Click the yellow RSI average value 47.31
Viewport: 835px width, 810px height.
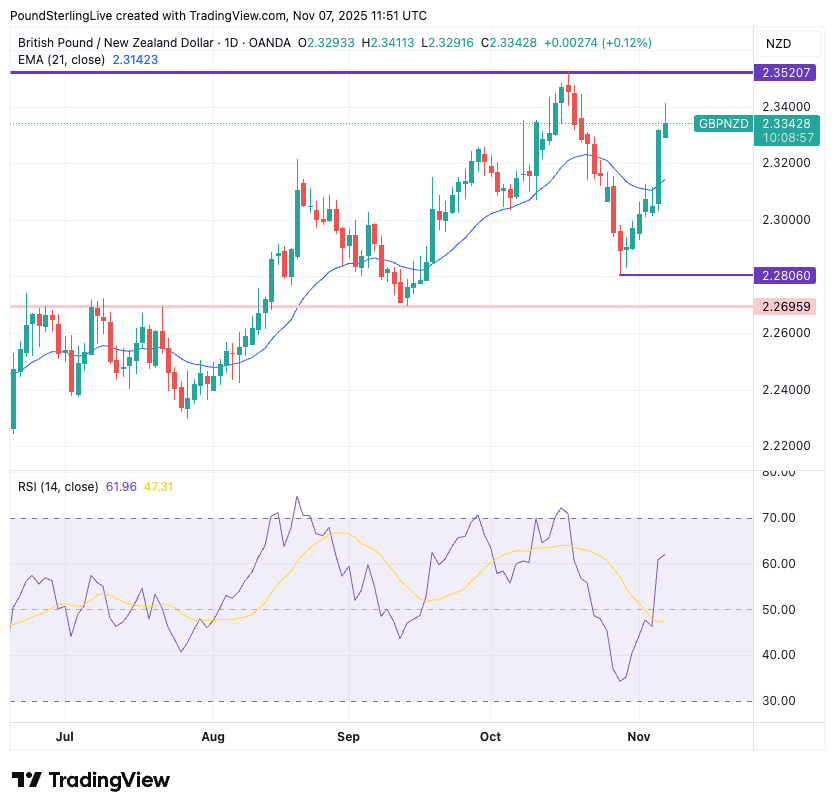pos(158,487)
